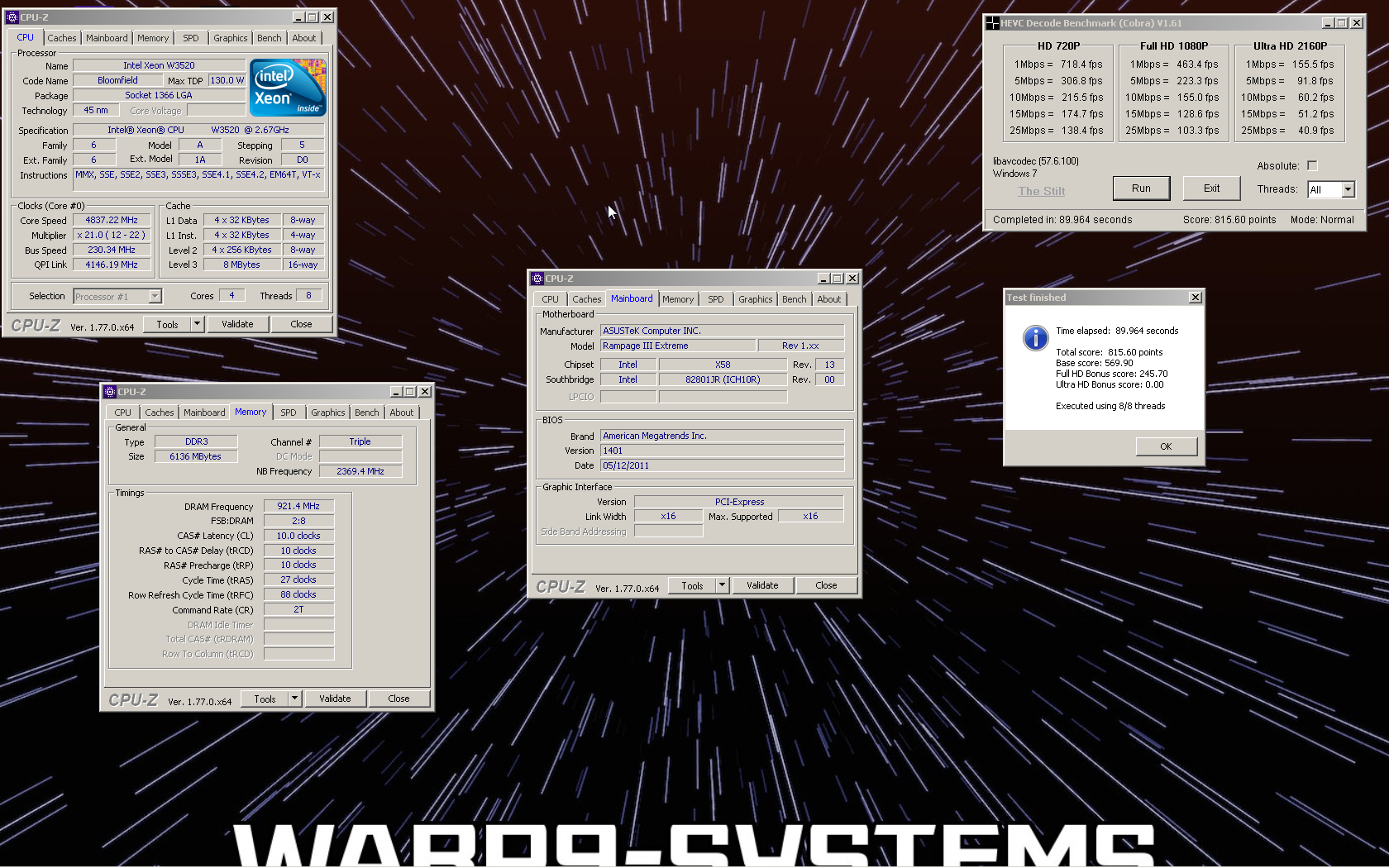This screenshot has height=868, width=1389.
Task: Click OK in Test finished dialog
Action: tap(1166, 446)
